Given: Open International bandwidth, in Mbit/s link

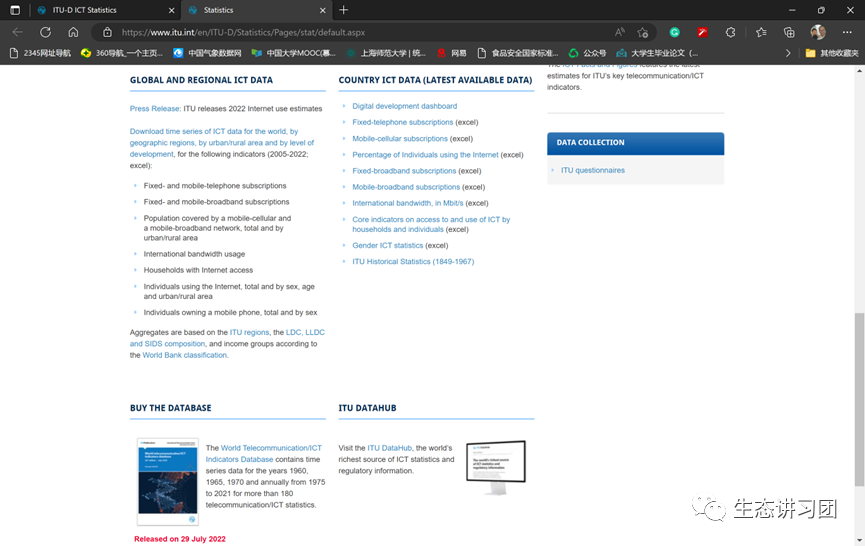Looking at the screenshot, I should [x=408, y=203].
